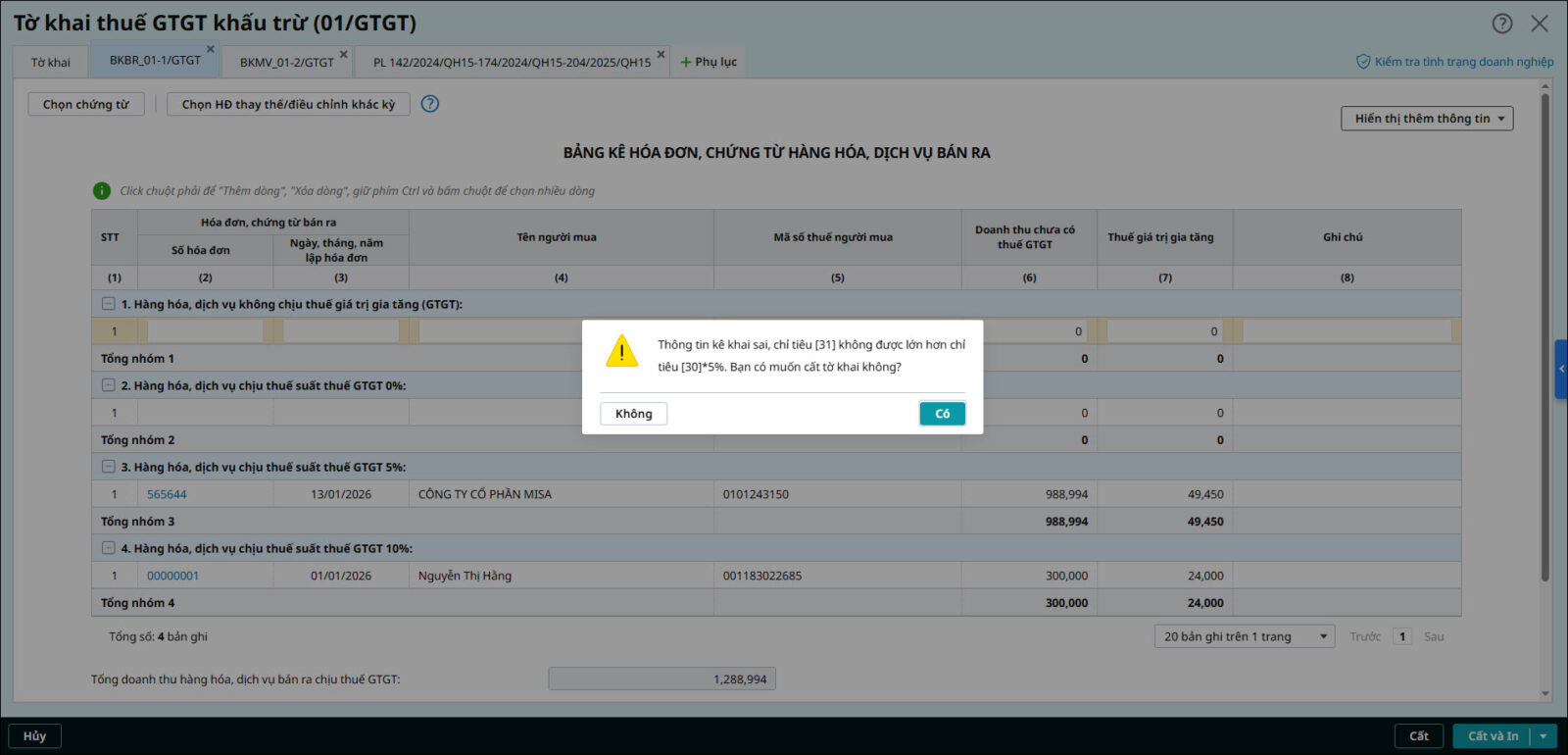Click the yellow warning icon in dialog
The width and height of the screenshot is (1568, 755).
click(621, 351)
